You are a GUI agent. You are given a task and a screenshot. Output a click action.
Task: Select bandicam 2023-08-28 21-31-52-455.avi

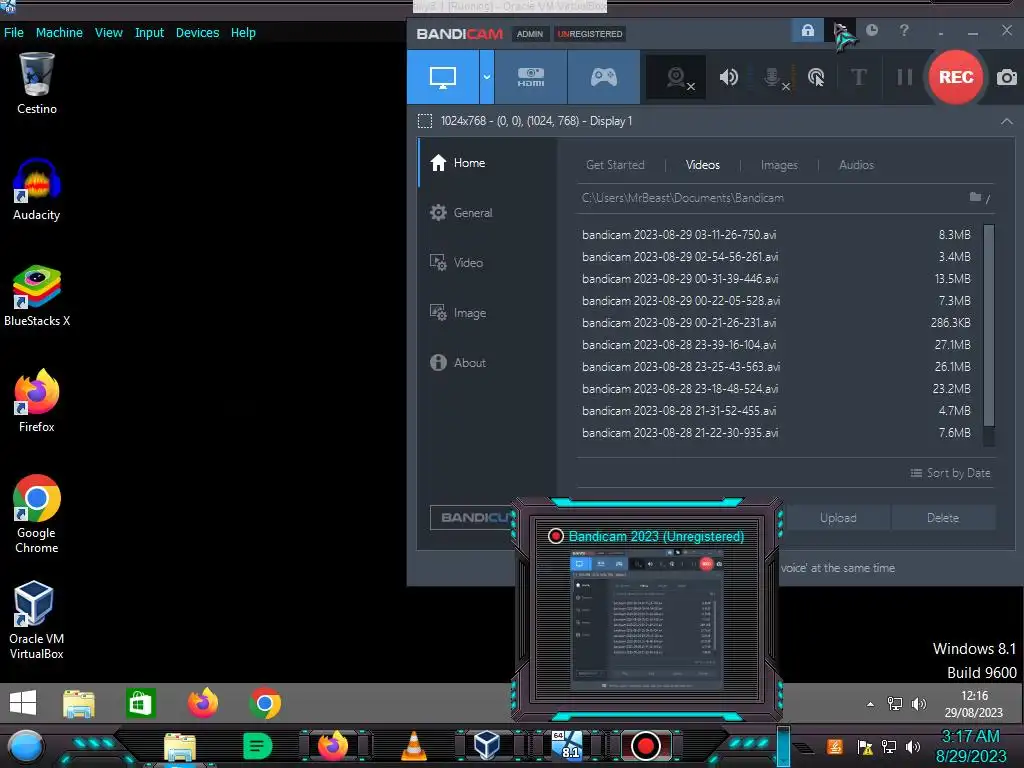point(776,411)
